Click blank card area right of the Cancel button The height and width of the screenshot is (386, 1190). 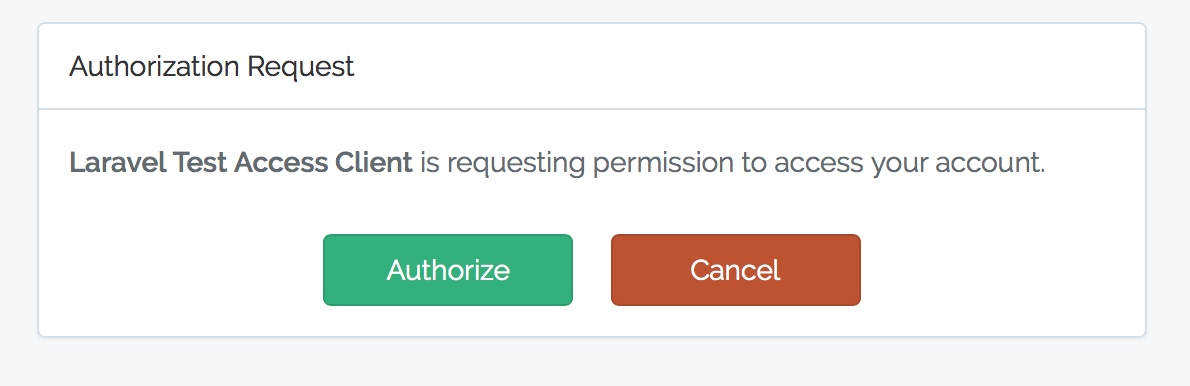point(1003,270)
